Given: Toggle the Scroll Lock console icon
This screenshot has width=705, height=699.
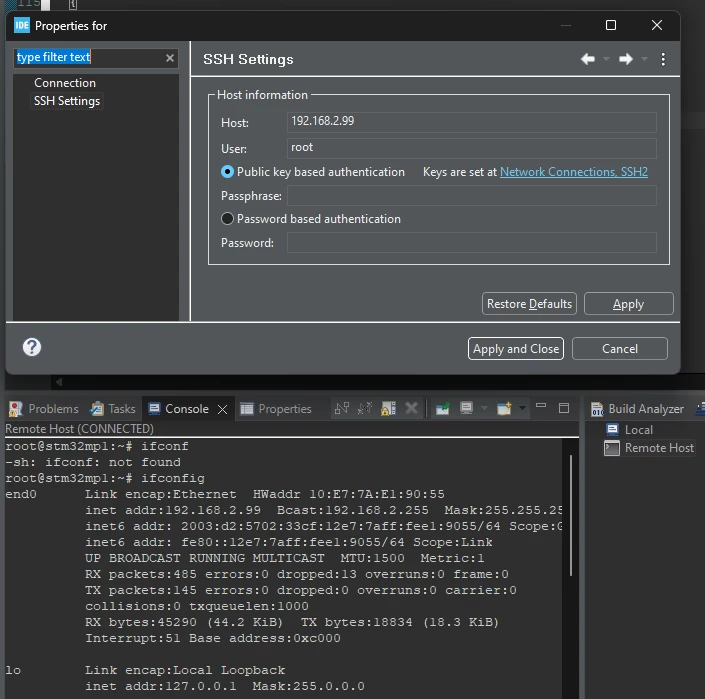Looking at the screenshot, I should point(388,408).
